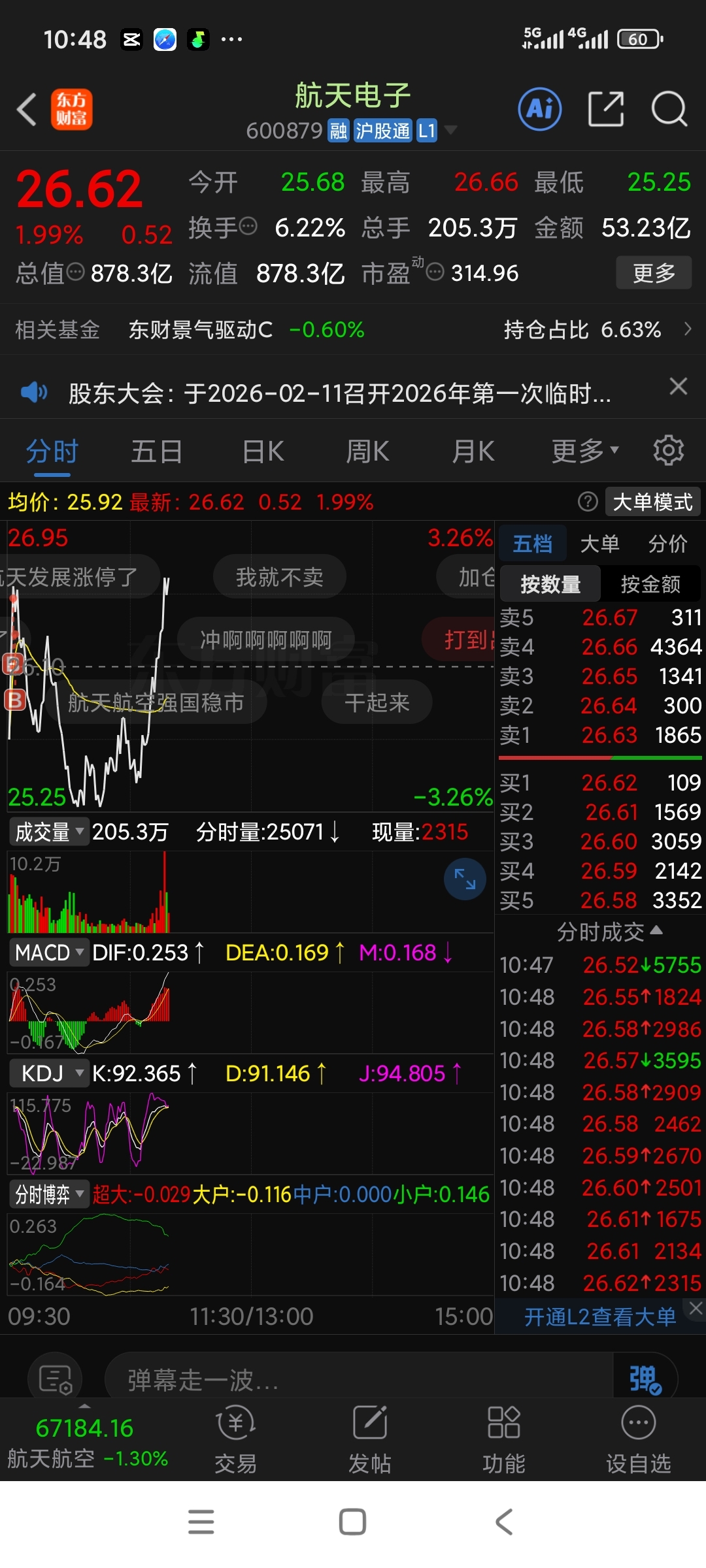Select 大单 tab
Image resolution: width=706 pixels, height=1568 pixels.
pyautogui.click(x=599, y=543)
